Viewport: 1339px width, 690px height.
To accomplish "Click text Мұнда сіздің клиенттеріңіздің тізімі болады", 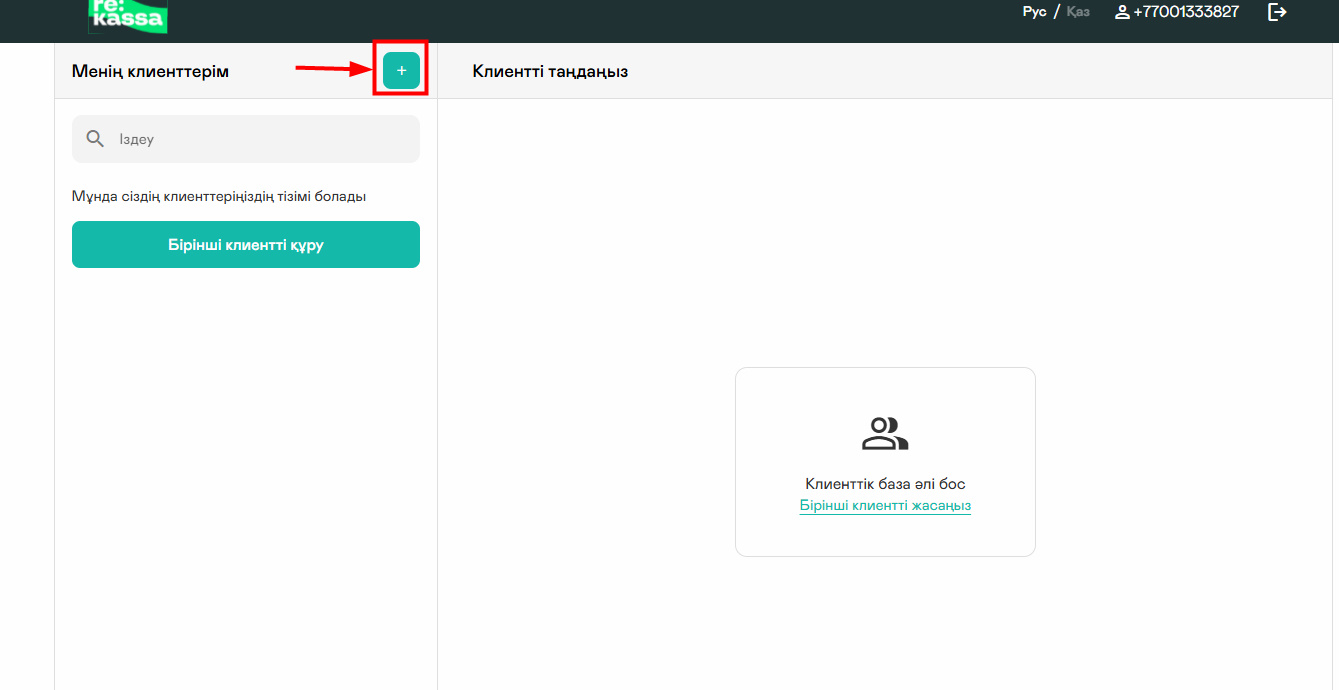I will point(219,196).
